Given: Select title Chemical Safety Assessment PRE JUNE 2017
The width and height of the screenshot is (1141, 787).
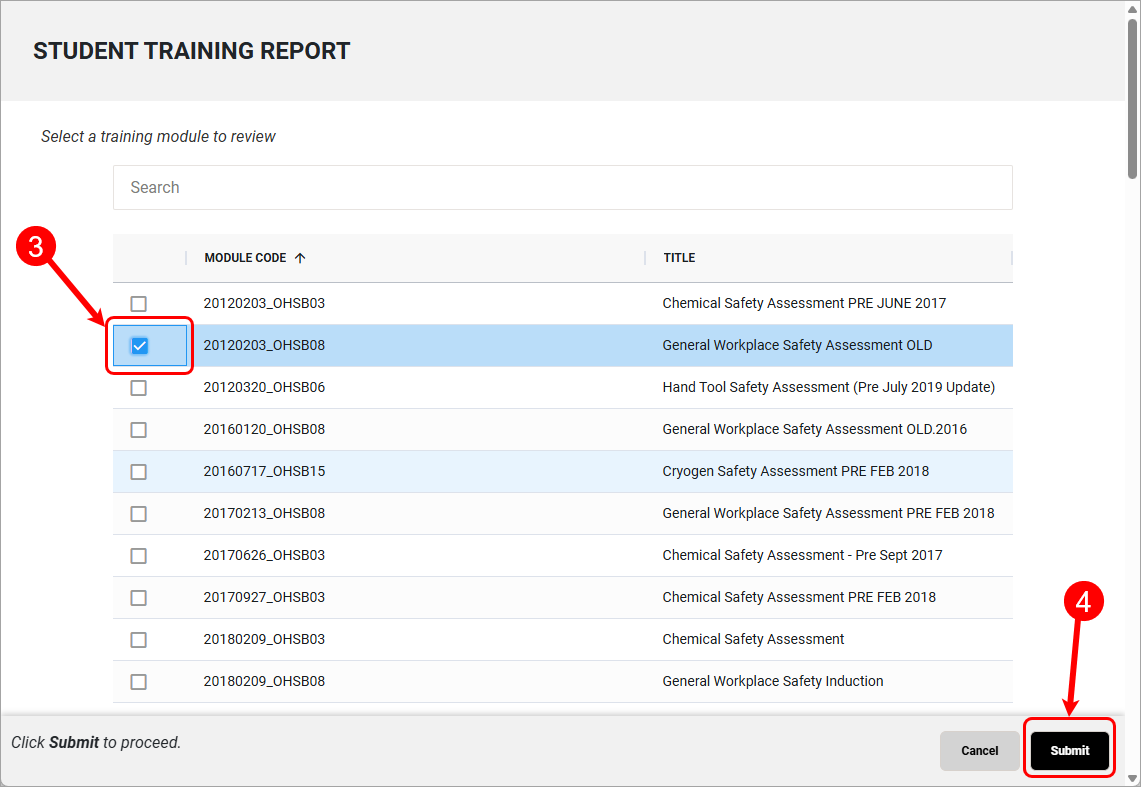Looking at the screenshot, I should (x=804, y=303).
